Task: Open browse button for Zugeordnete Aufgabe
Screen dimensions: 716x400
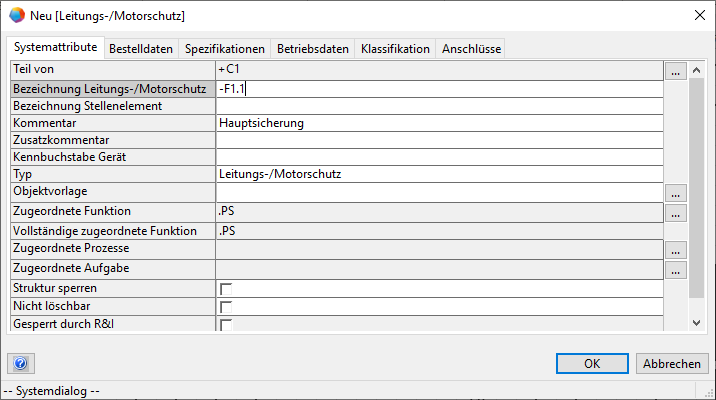Action: pos(677,270)
